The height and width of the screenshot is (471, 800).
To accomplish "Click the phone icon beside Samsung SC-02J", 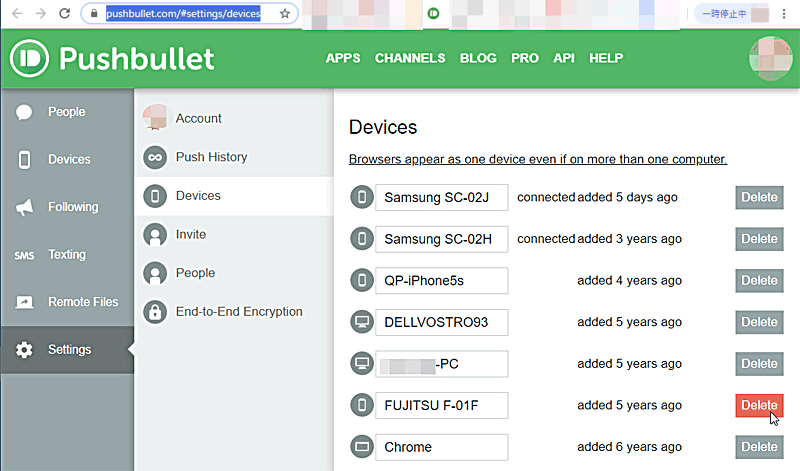I will [362, 197].
